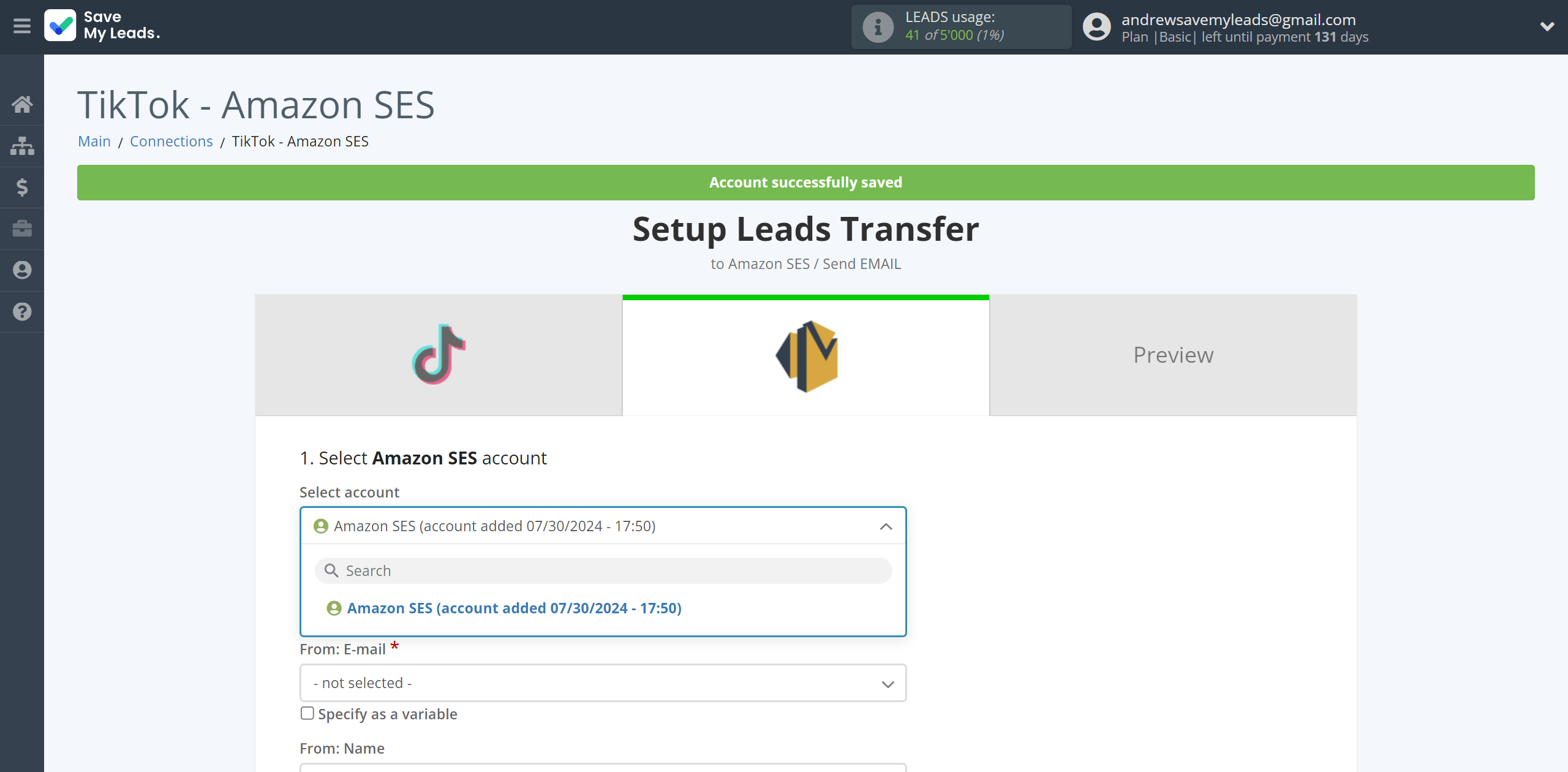Toggle the Specify as a variable checkbox
Screen dimensions: 1568x772
tap(307, 713)
